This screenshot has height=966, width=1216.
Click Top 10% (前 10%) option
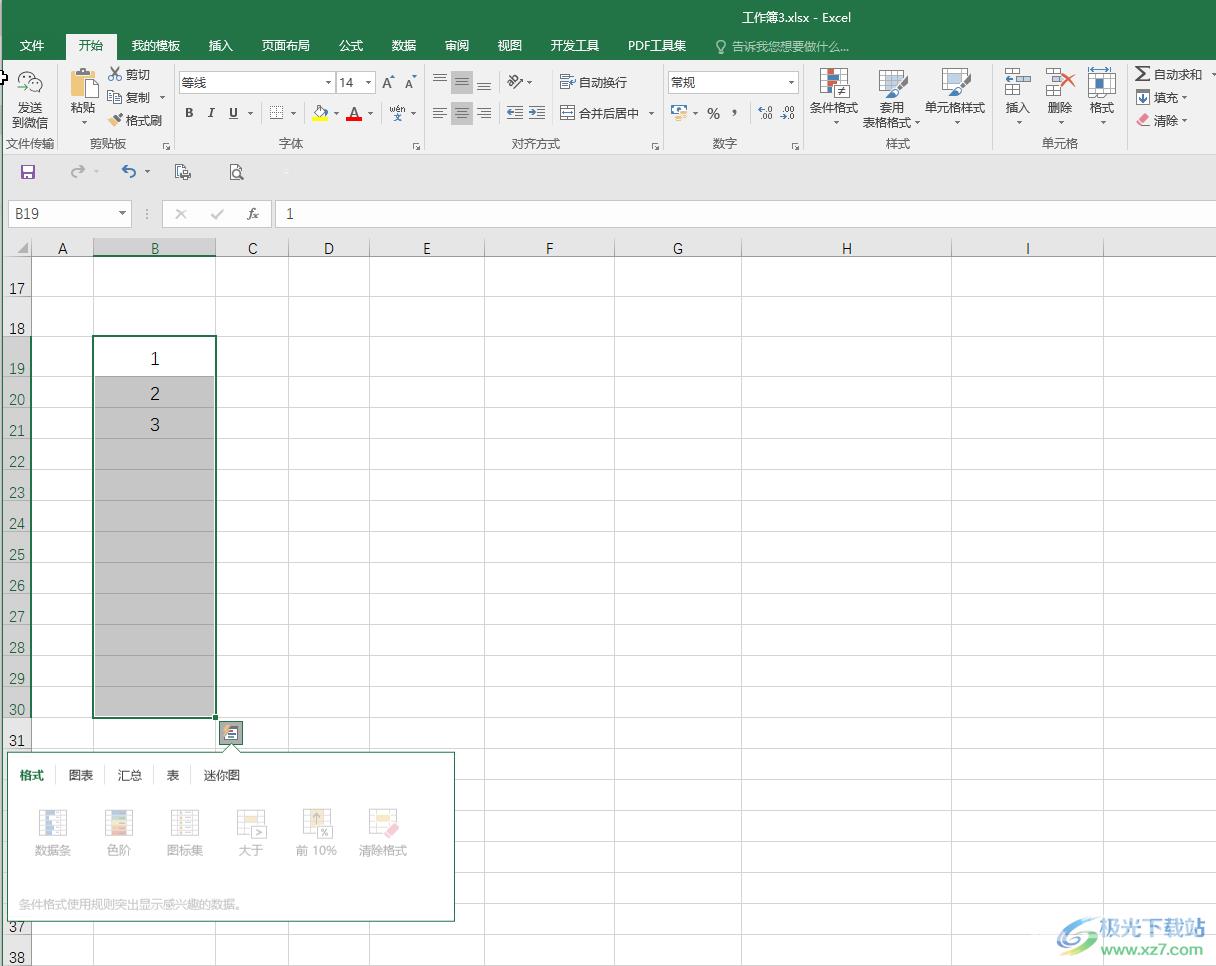(316, 833)
